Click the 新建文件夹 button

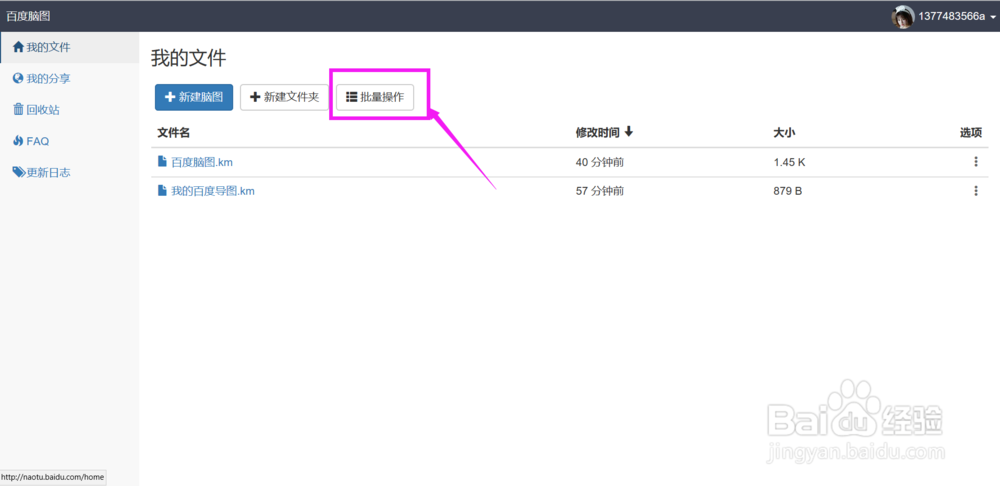click(x=284, y=97)
